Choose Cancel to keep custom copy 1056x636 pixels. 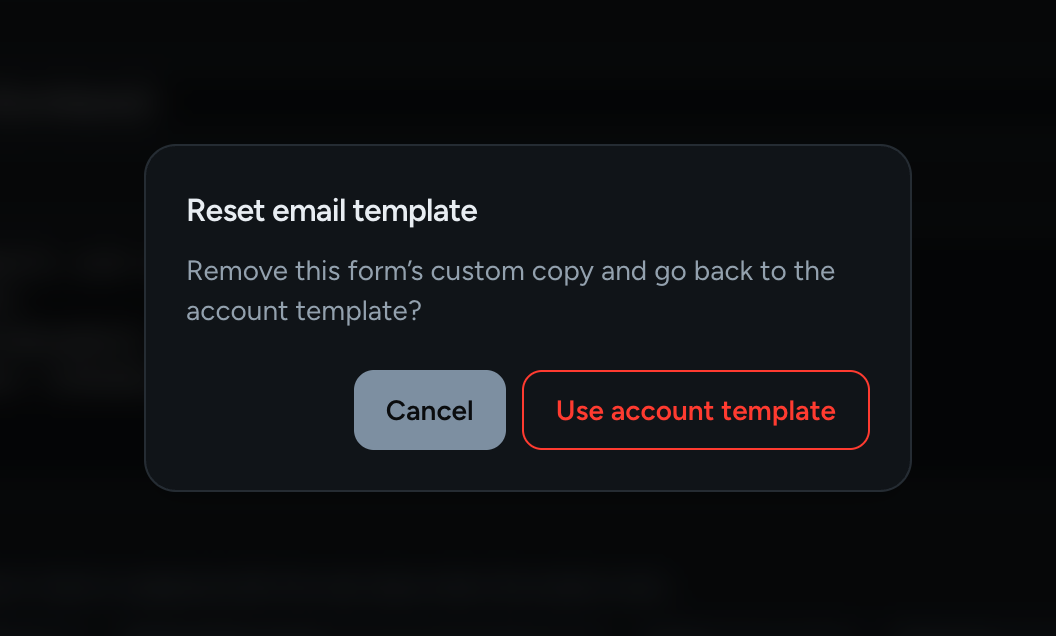(x=430, y=410)
